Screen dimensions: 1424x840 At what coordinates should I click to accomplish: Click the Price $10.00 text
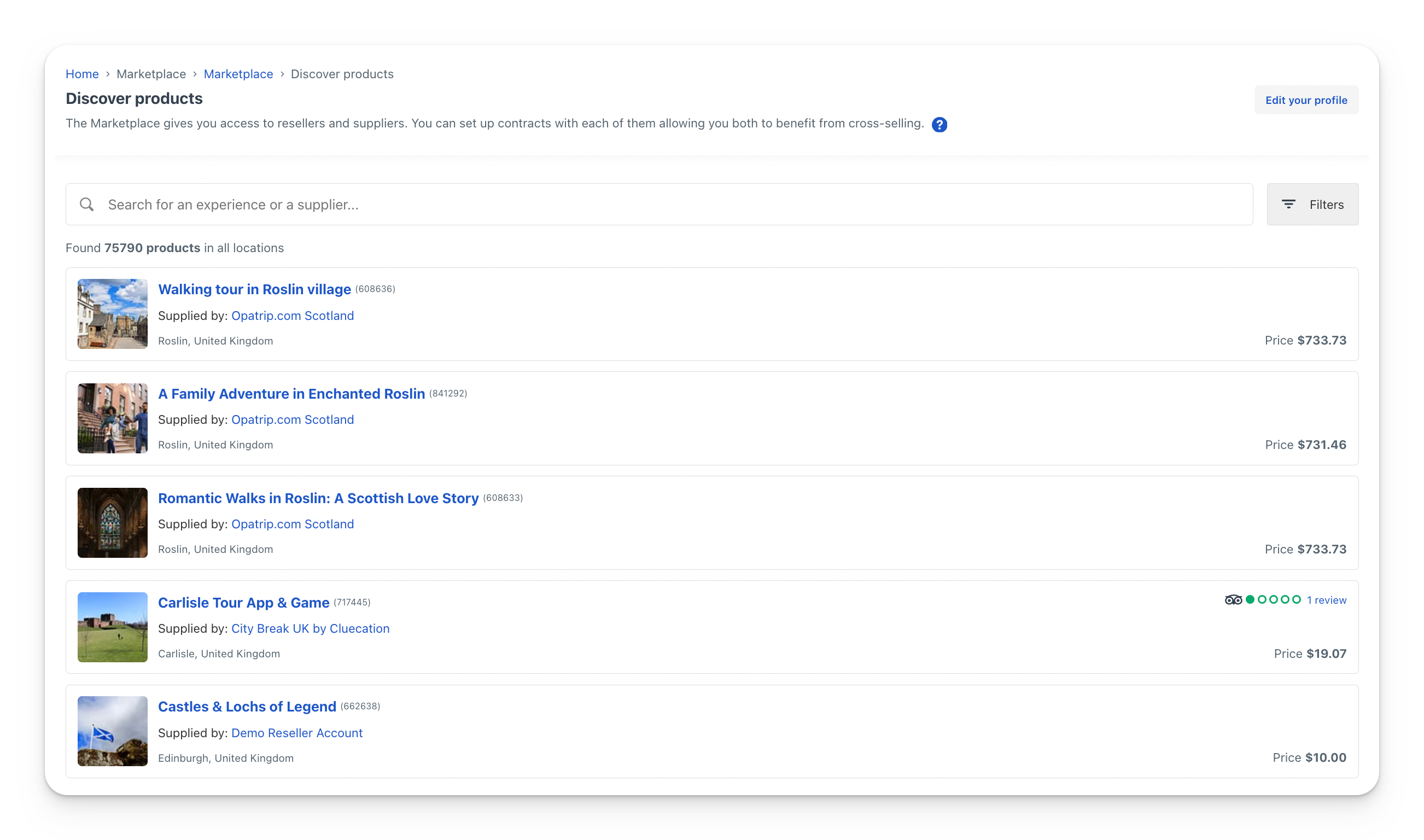pos(1310,758)
